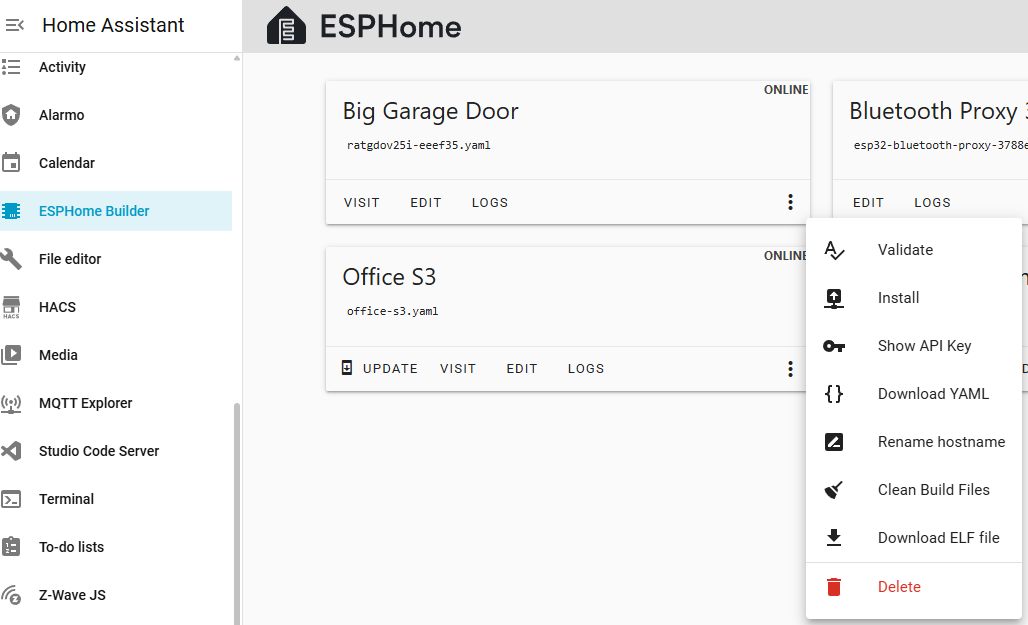The width and height of the screenshot is (1028, 625).
Task: Click the Big Garage Door title
Action: coord(430,111)
